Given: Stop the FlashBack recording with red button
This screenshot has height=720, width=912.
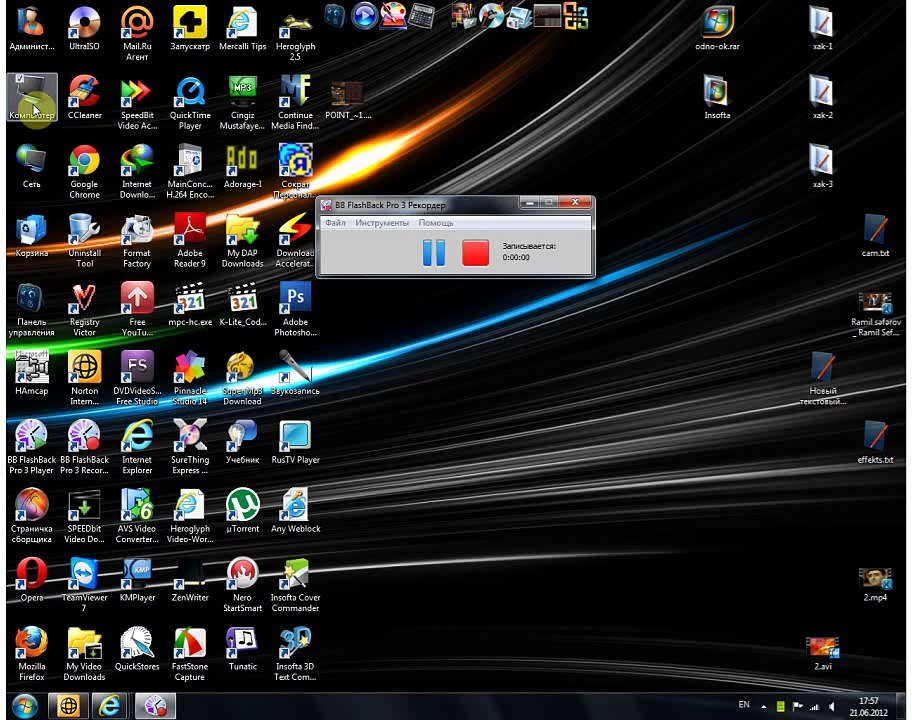Looking at the screenshot, I should point(475,252).
